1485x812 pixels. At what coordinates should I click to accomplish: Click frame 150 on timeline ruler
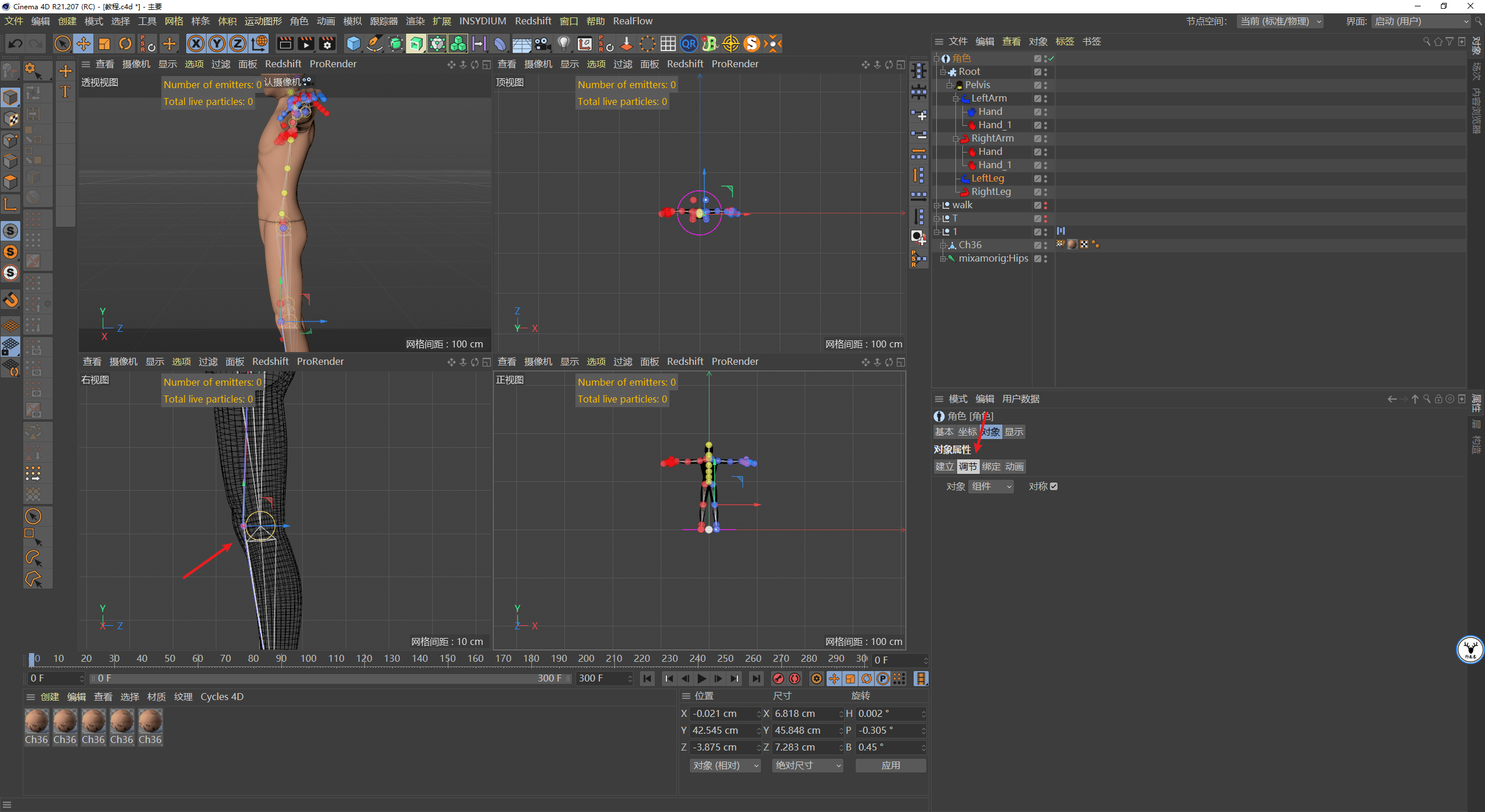tap(447, 659)
